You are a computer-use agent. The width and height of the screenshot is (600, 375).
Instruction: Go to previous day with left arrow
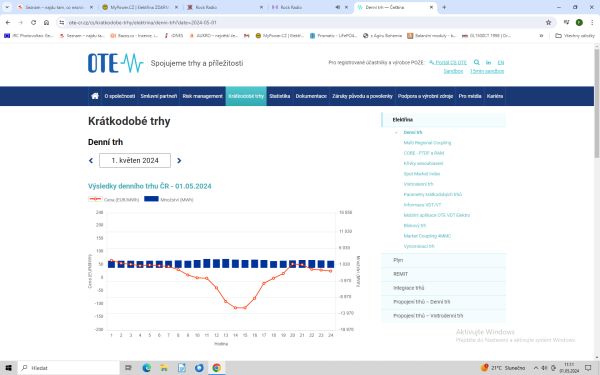91,161
